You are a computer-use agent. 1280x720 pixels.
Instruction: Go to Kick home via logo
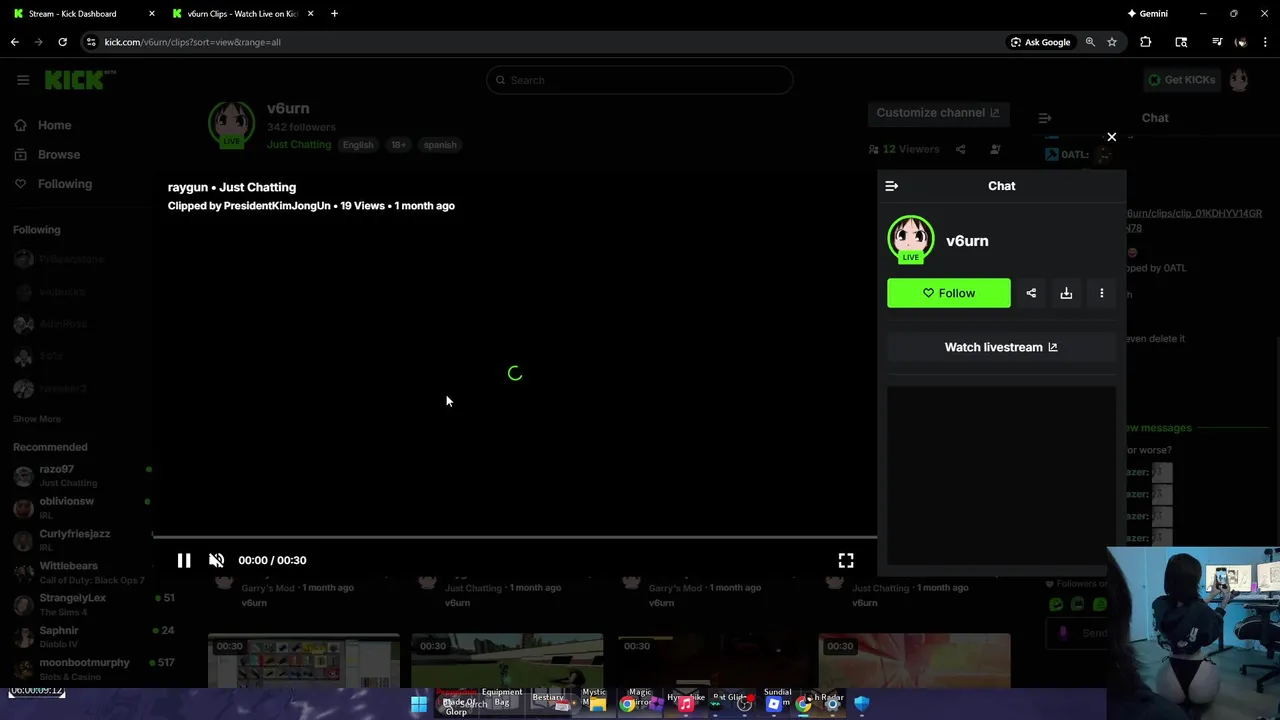pos(80,80)
